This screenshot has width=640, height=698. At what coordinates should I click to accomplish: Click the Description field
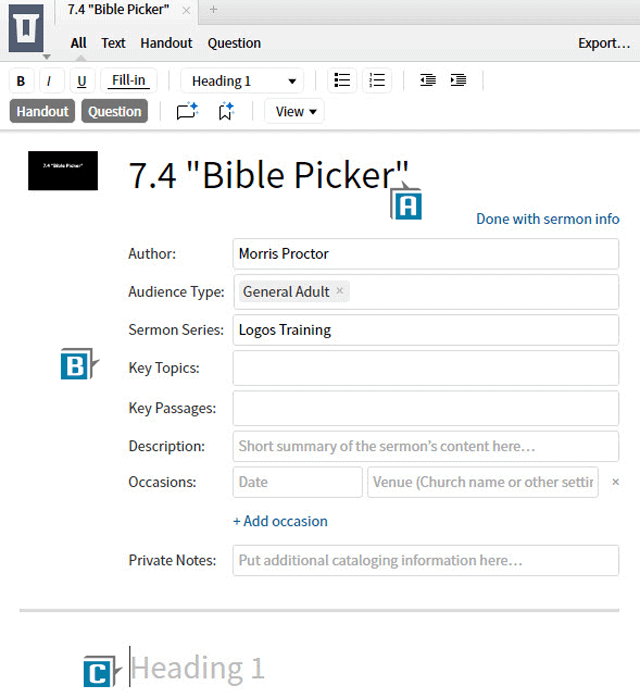click(425, 446)
